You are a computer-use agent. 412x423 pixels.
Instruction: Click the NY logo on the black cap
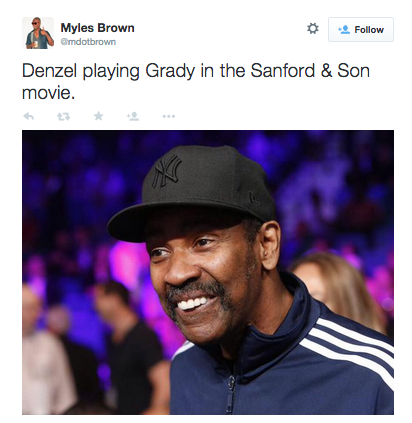pyautogui.click(x=166, y=171)
